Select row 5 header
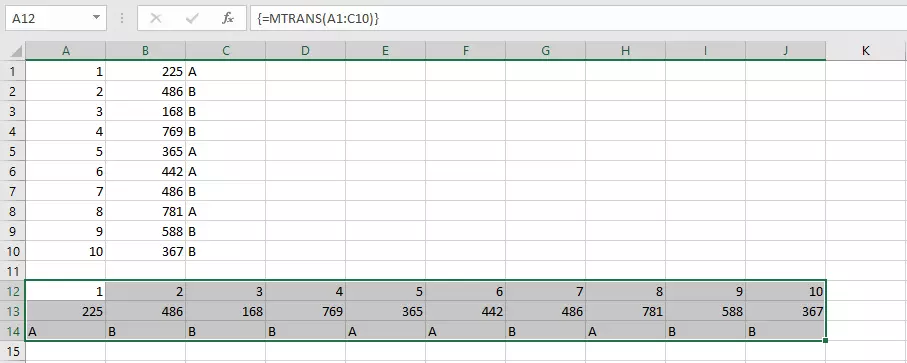This screenshot has height=363, width=907. 13,151
